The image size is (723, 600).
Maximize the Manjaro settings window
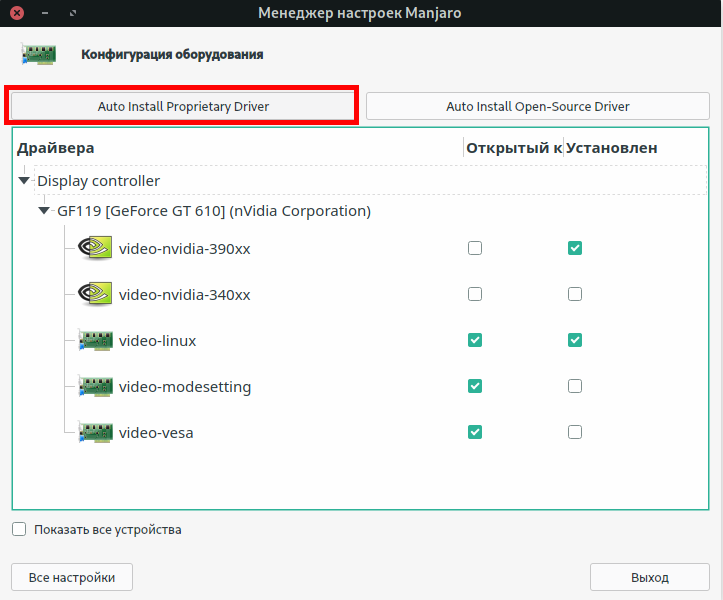point(73,13)
